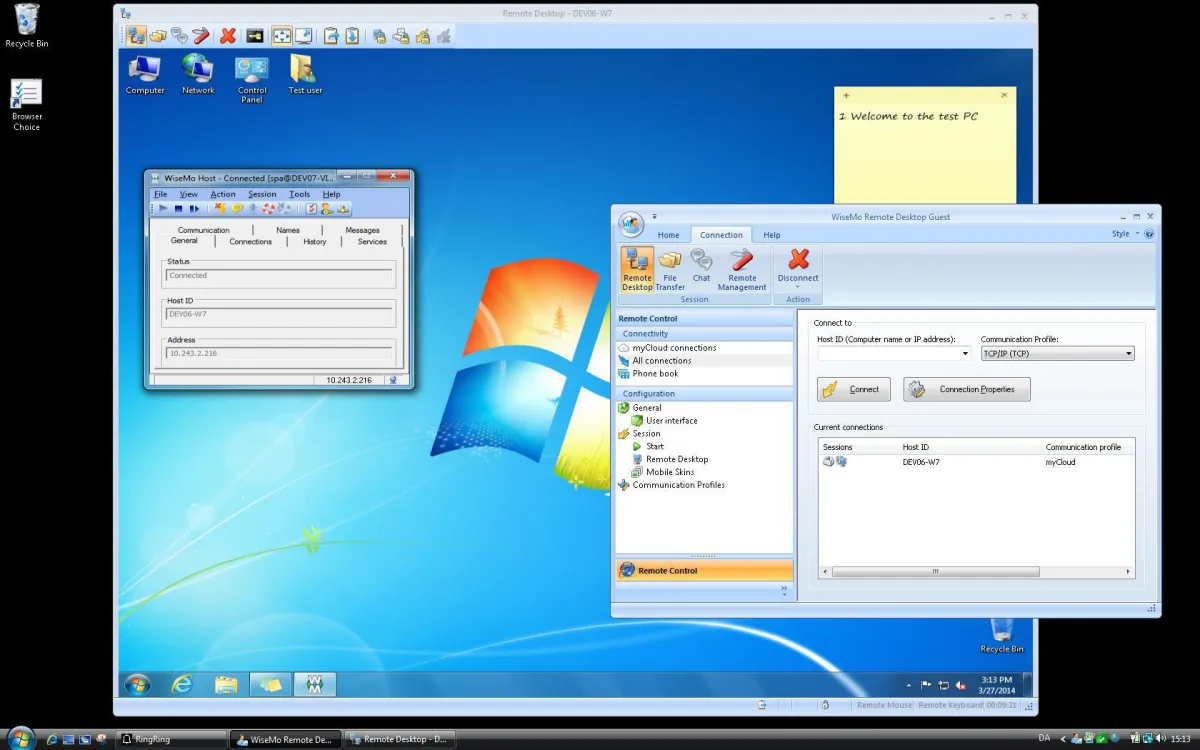Expand the Host ID dropdown arrow
The image size is (1200, 750).
pyautogui.click(x=965, y=354)
